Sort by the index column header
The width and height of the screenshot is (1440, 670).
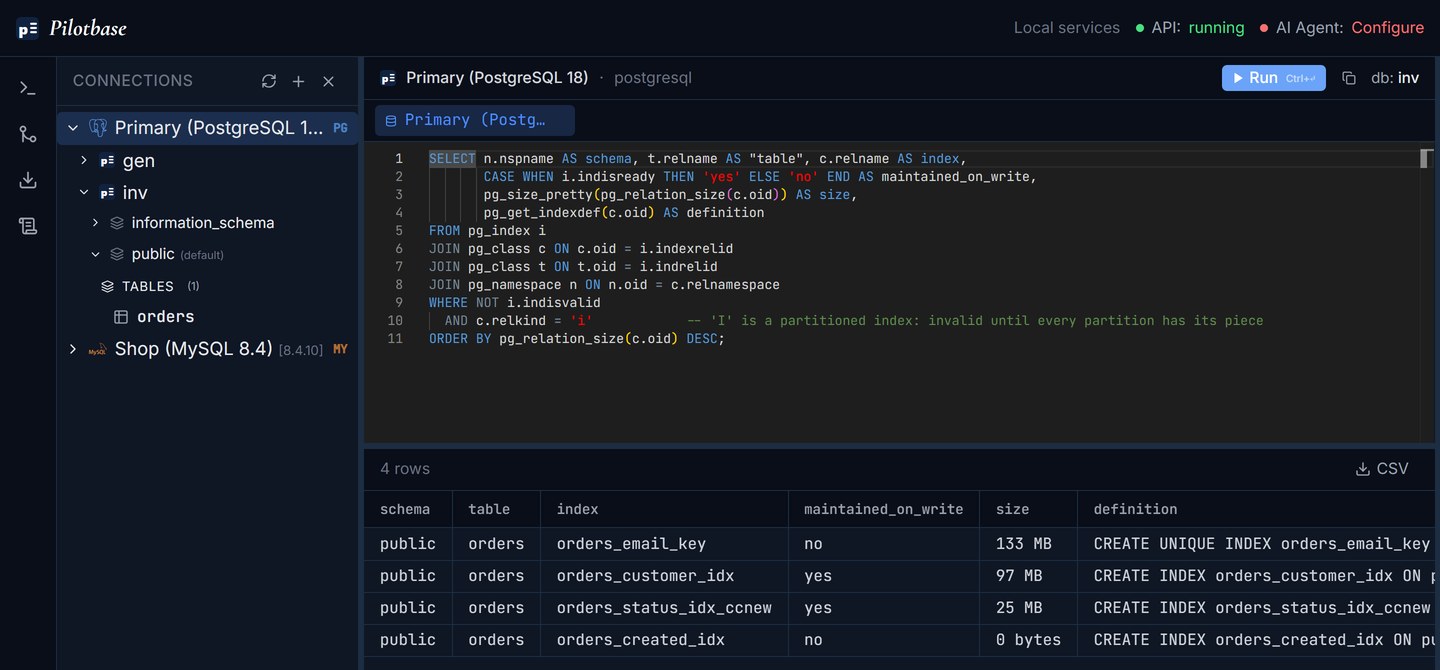pos(578,509)
